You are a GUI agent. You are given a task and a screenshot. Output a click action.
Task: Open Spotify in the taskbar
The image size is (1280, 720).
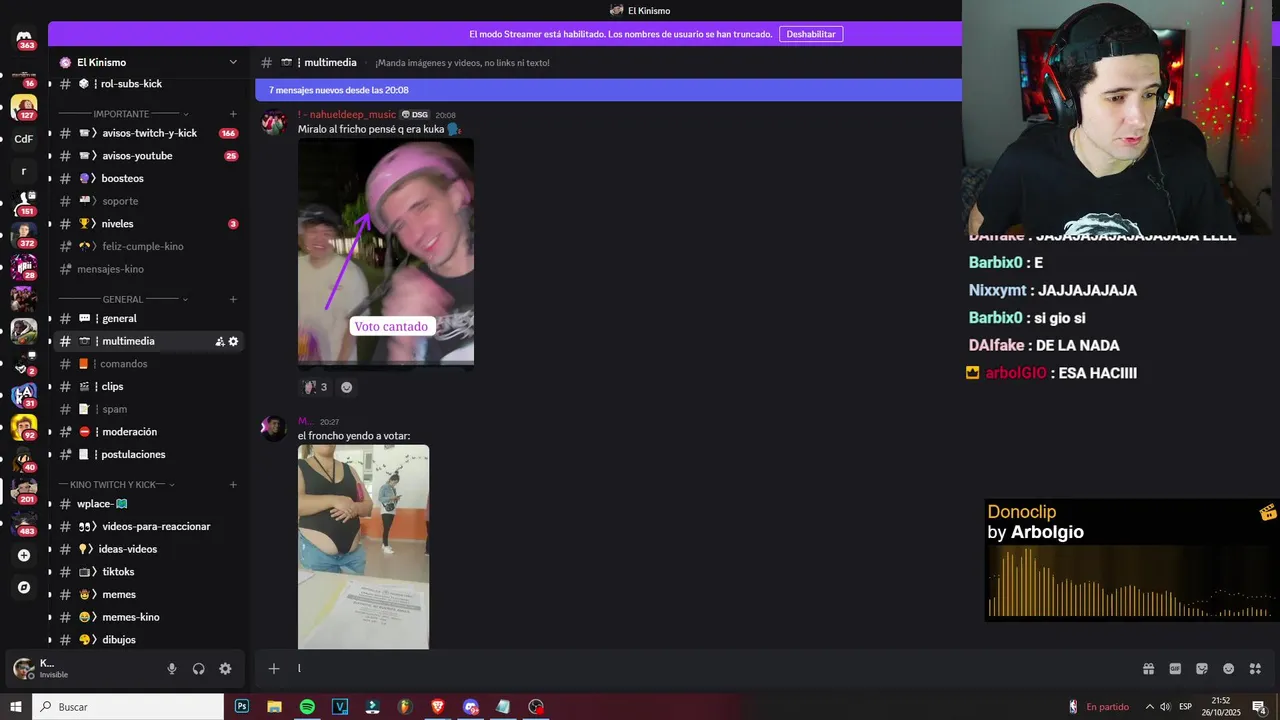[307, 706]
